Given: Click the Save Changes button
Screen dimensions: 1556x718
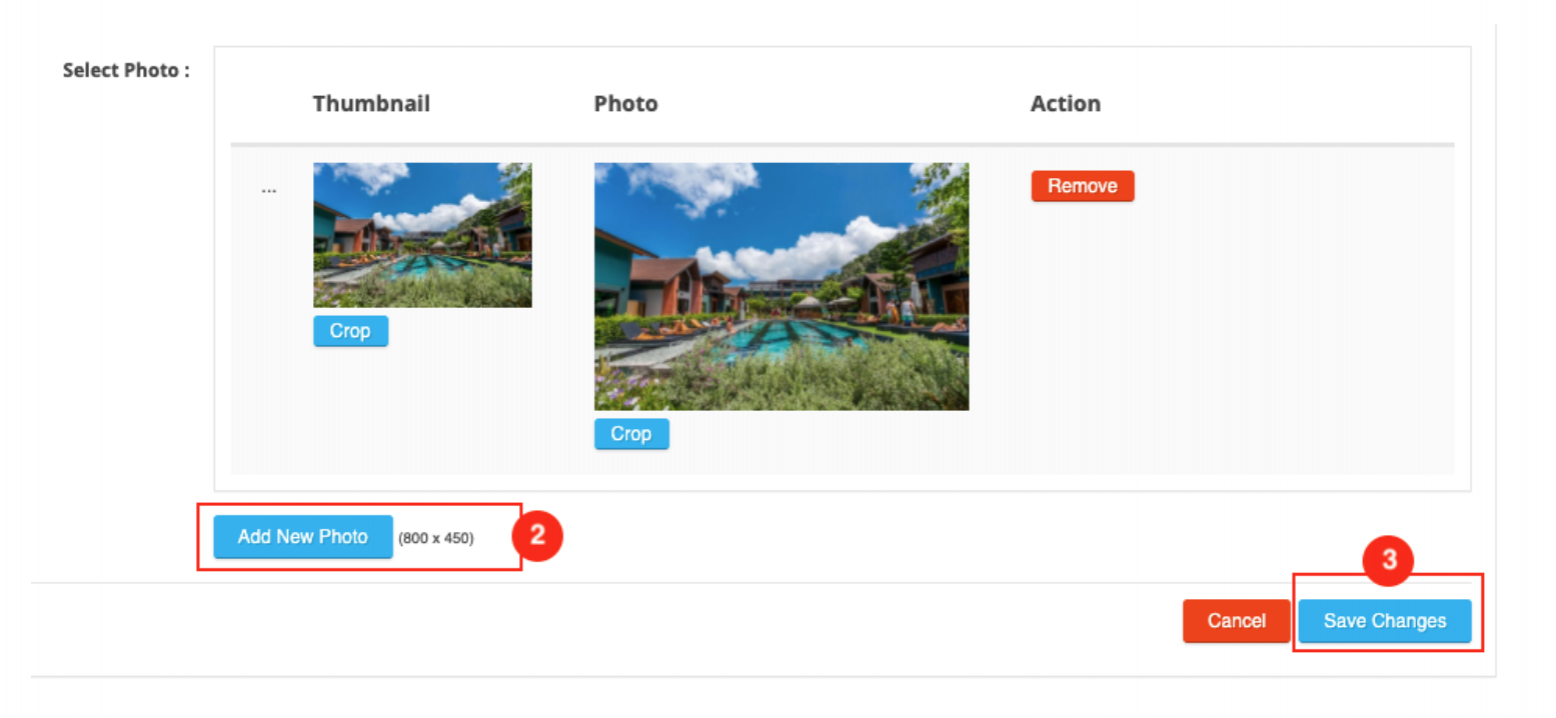Looking at the screenshot, I should tap(1384, 621).
